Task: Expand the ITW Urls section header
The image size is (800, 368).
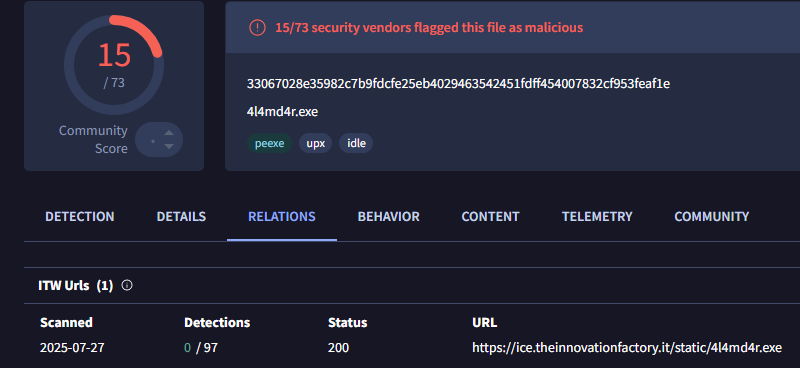Action: tap(76, 285)
